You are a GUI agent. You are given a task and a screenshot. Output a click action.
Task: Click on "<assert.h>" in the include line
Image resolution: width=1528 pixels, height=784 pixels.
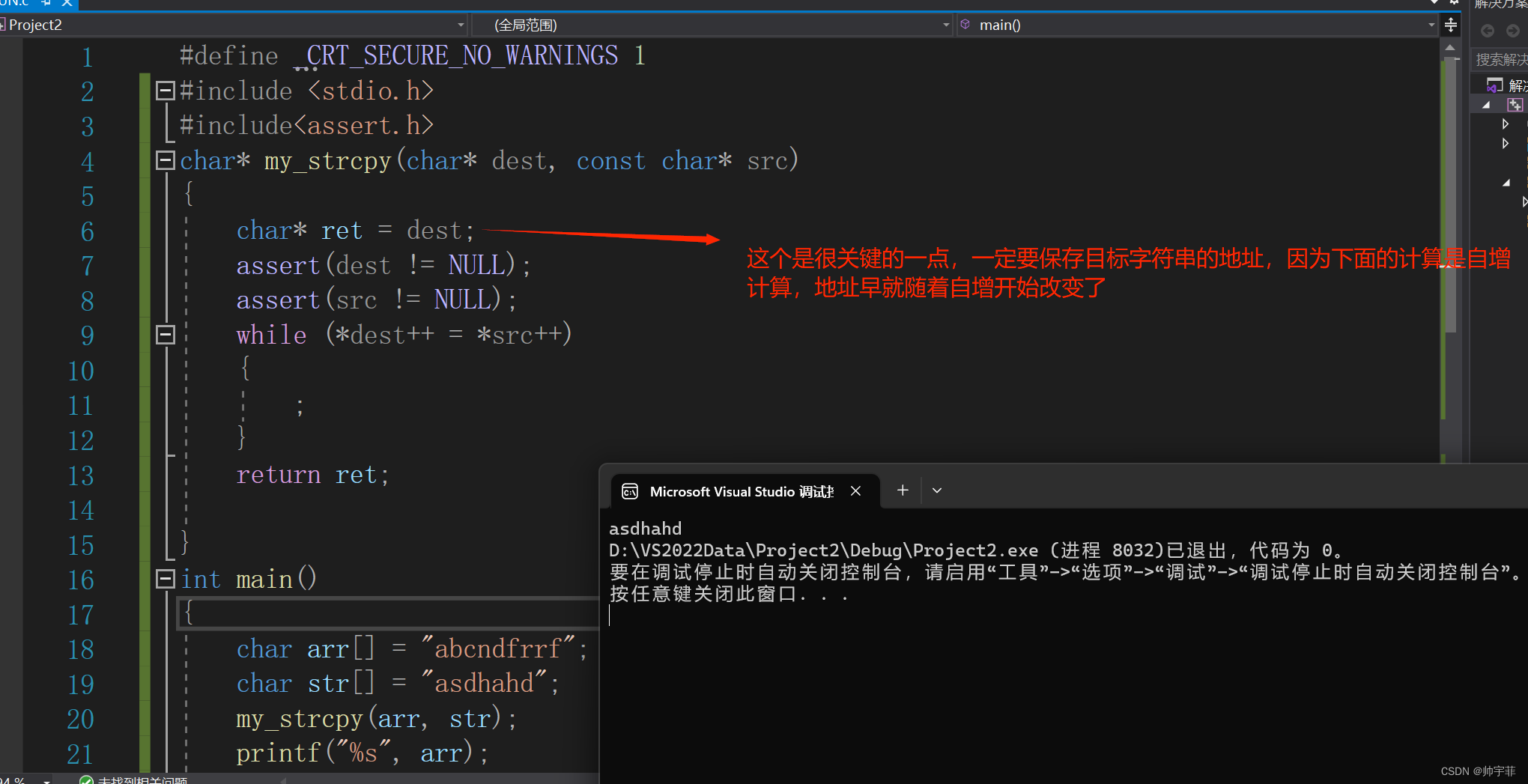(364, 126)
